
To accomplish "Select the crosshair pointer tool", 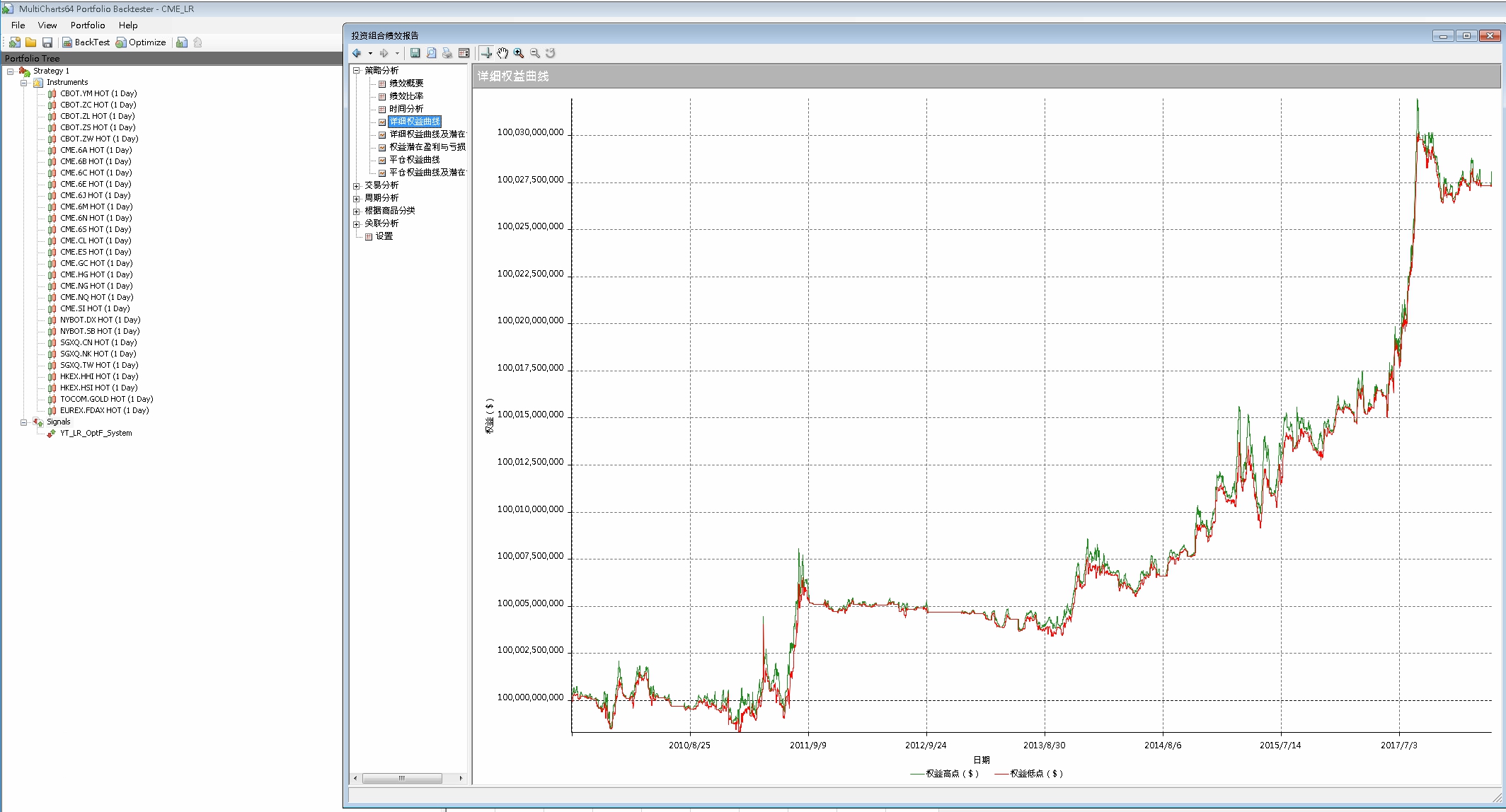I will pos(486,53).
